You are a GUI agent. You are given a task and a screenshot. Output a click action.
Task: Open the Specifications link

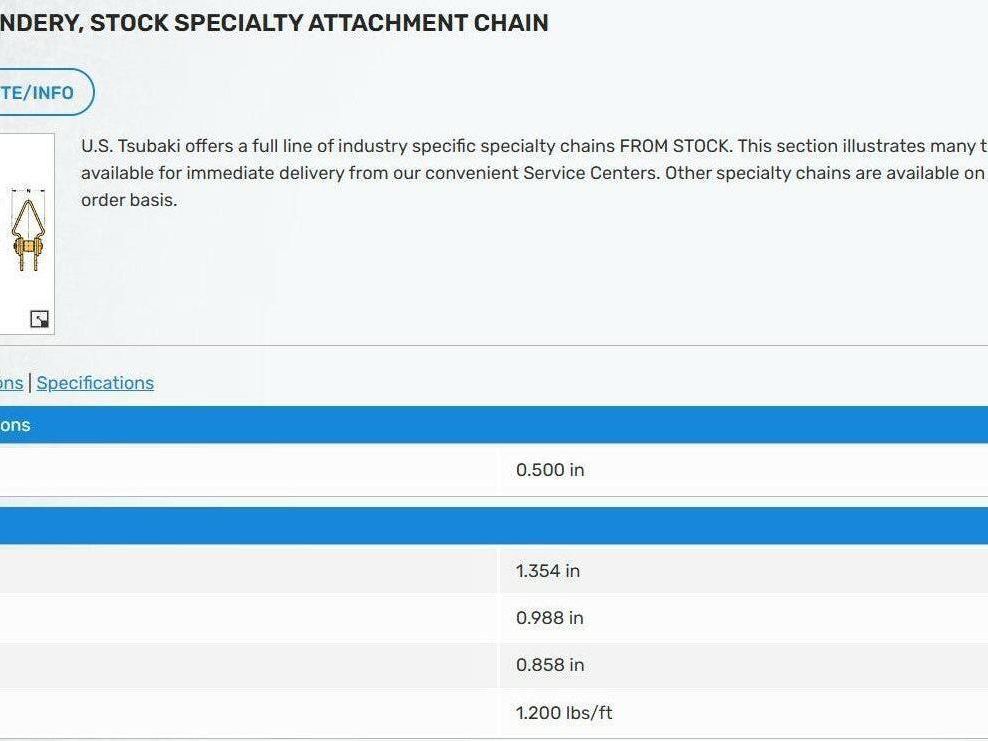point(95,383)
